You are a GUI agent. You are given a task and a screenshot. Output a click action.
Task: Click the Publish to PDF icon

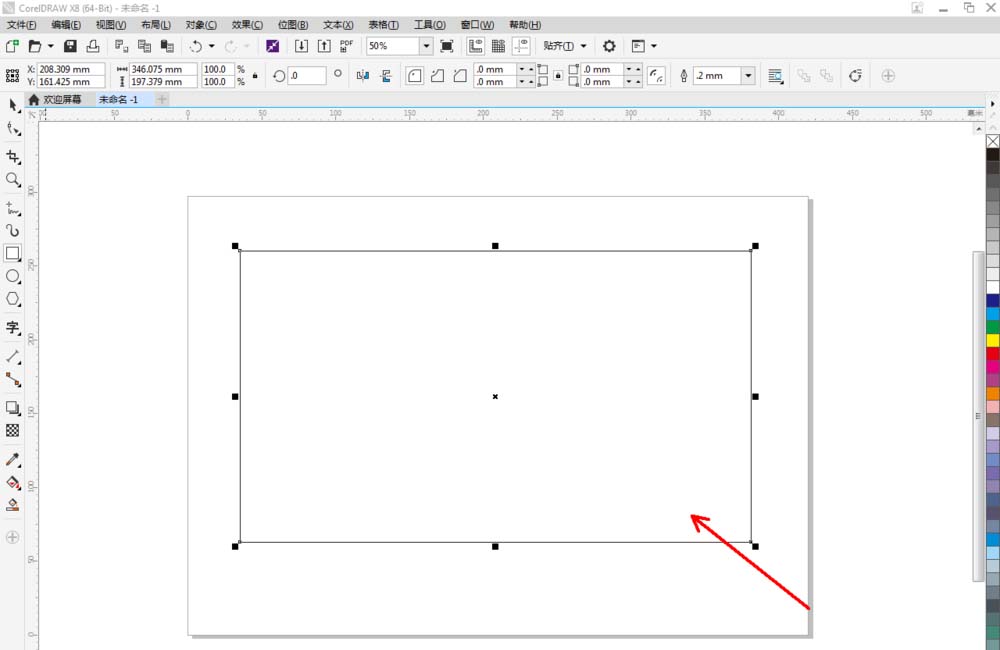[346, 46]
